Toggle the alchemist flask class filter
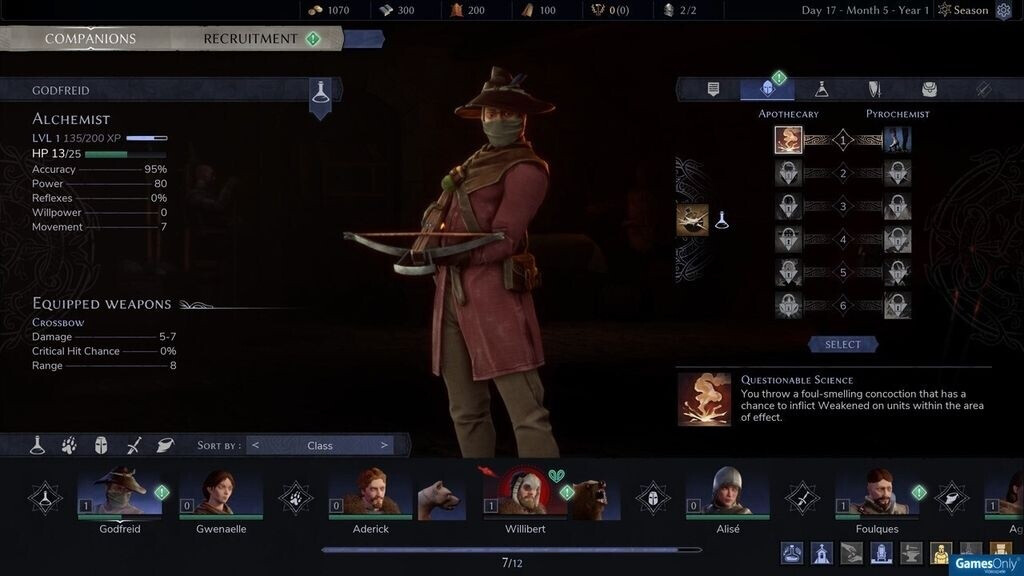The image size is (1024, 576). coord(37,445)
